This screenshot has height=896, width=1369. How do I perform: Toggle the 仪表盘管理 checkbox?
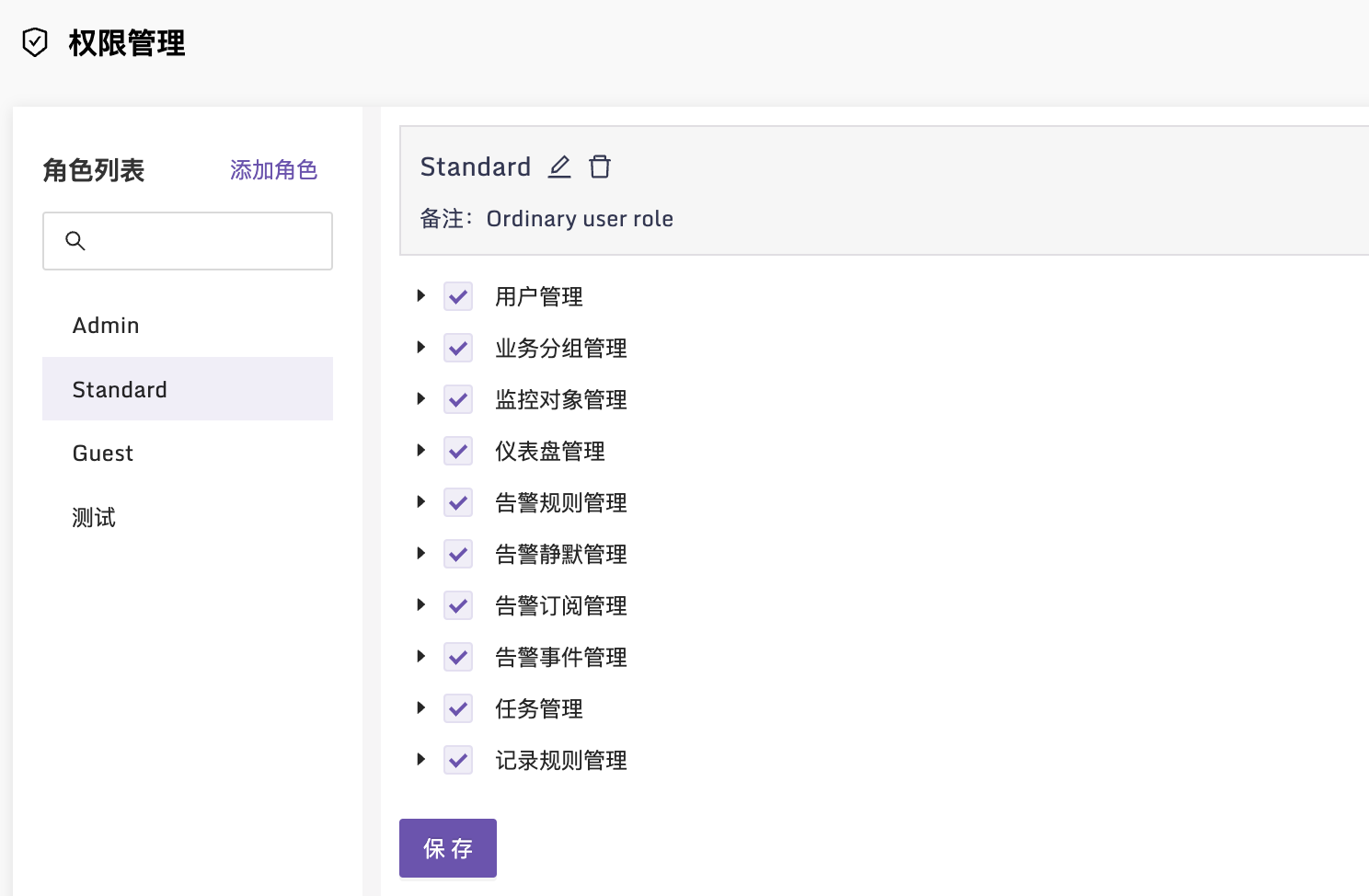(x=458, y=452)
